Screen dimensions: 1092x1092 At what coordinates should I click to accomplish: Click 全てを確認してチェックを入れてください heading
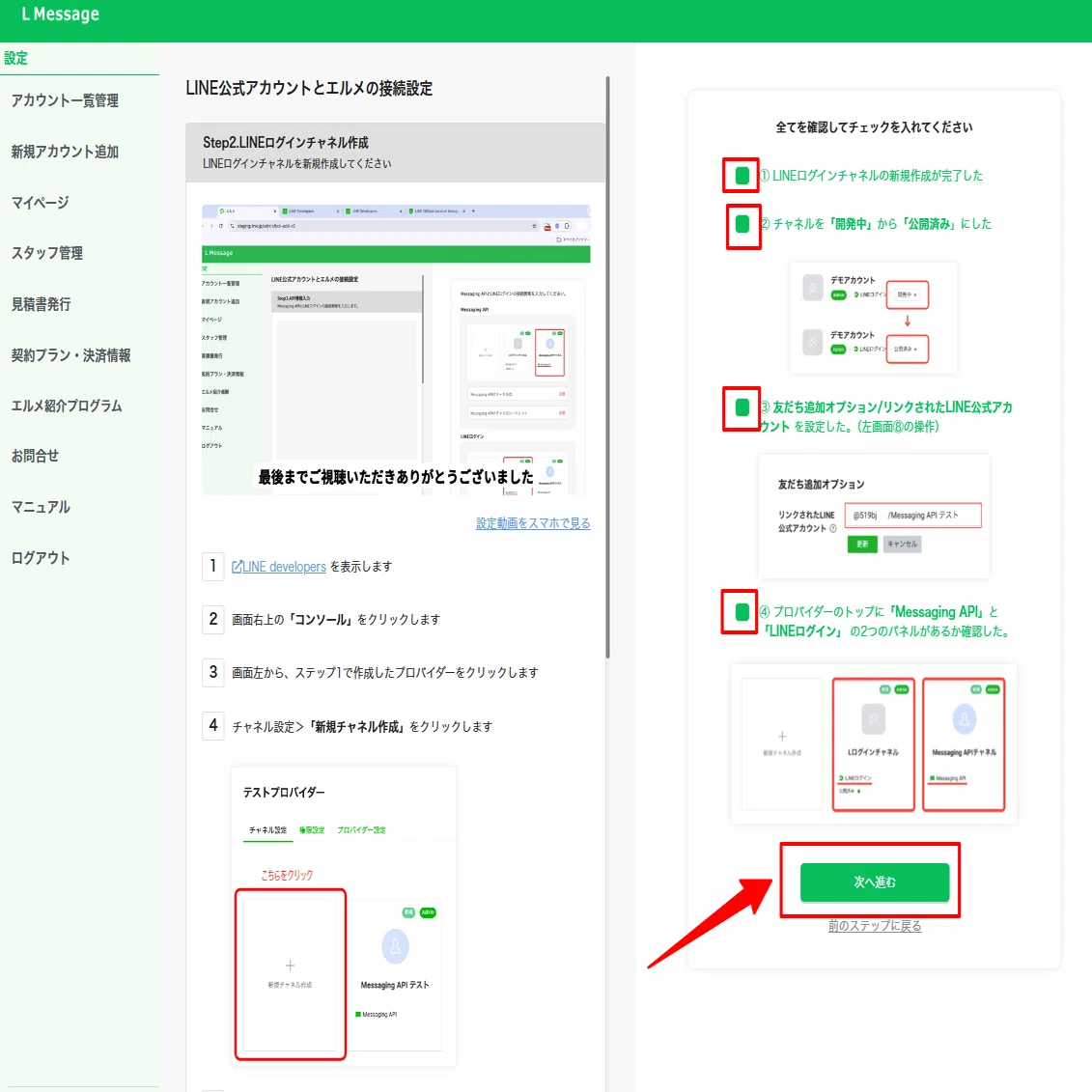874,127
